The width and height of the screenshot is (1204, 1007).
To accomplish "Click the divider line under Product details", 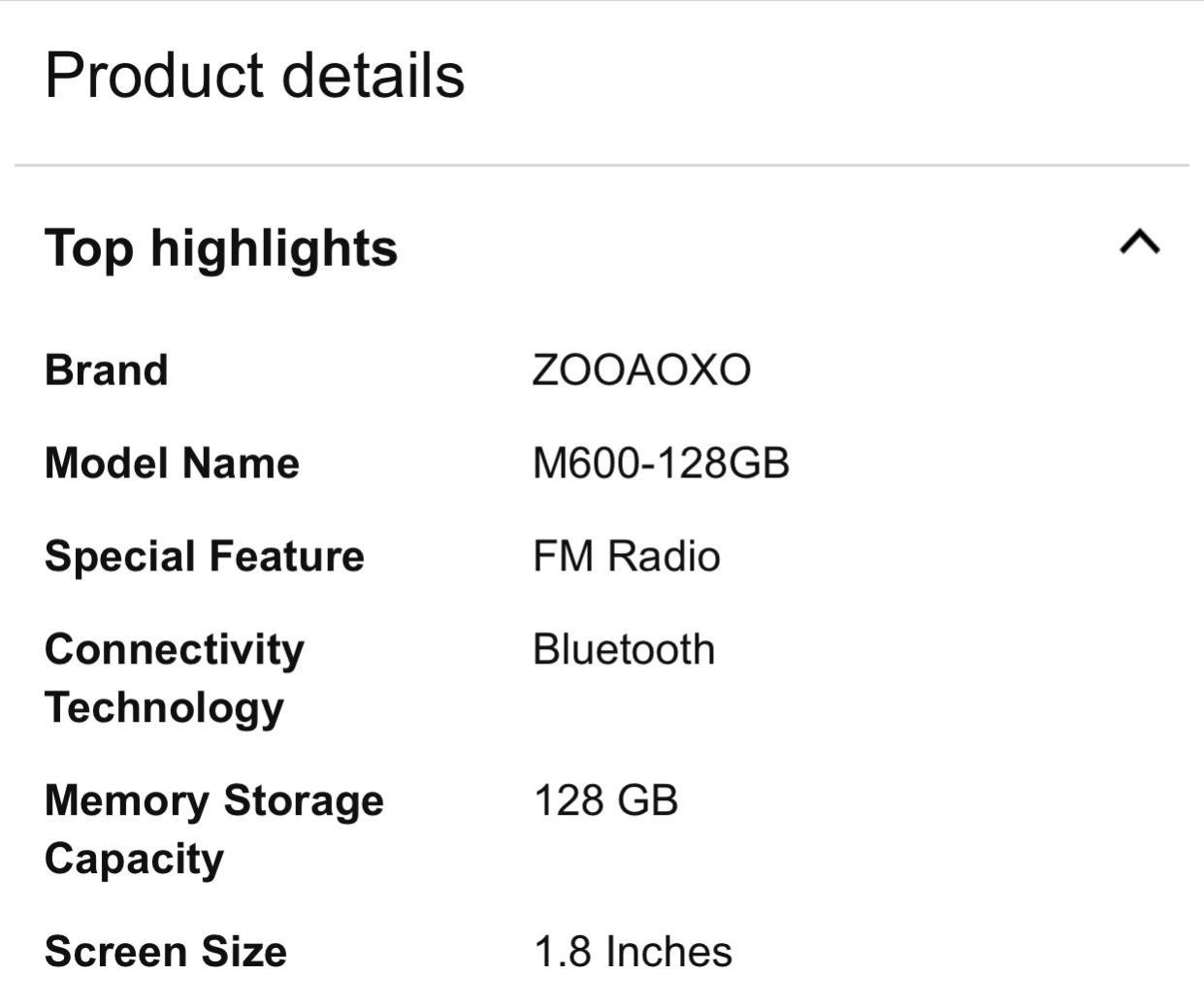I will pyautogui.click(x=602, y=166).
